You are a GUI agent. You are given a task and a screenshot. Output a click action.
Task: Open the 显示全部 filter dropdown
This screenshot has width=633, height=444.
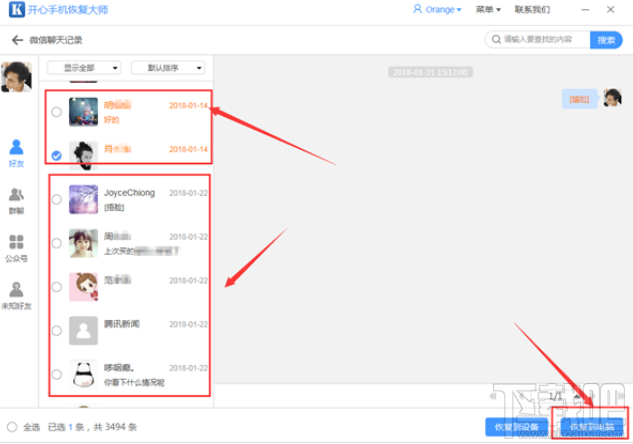pos(84,68)
